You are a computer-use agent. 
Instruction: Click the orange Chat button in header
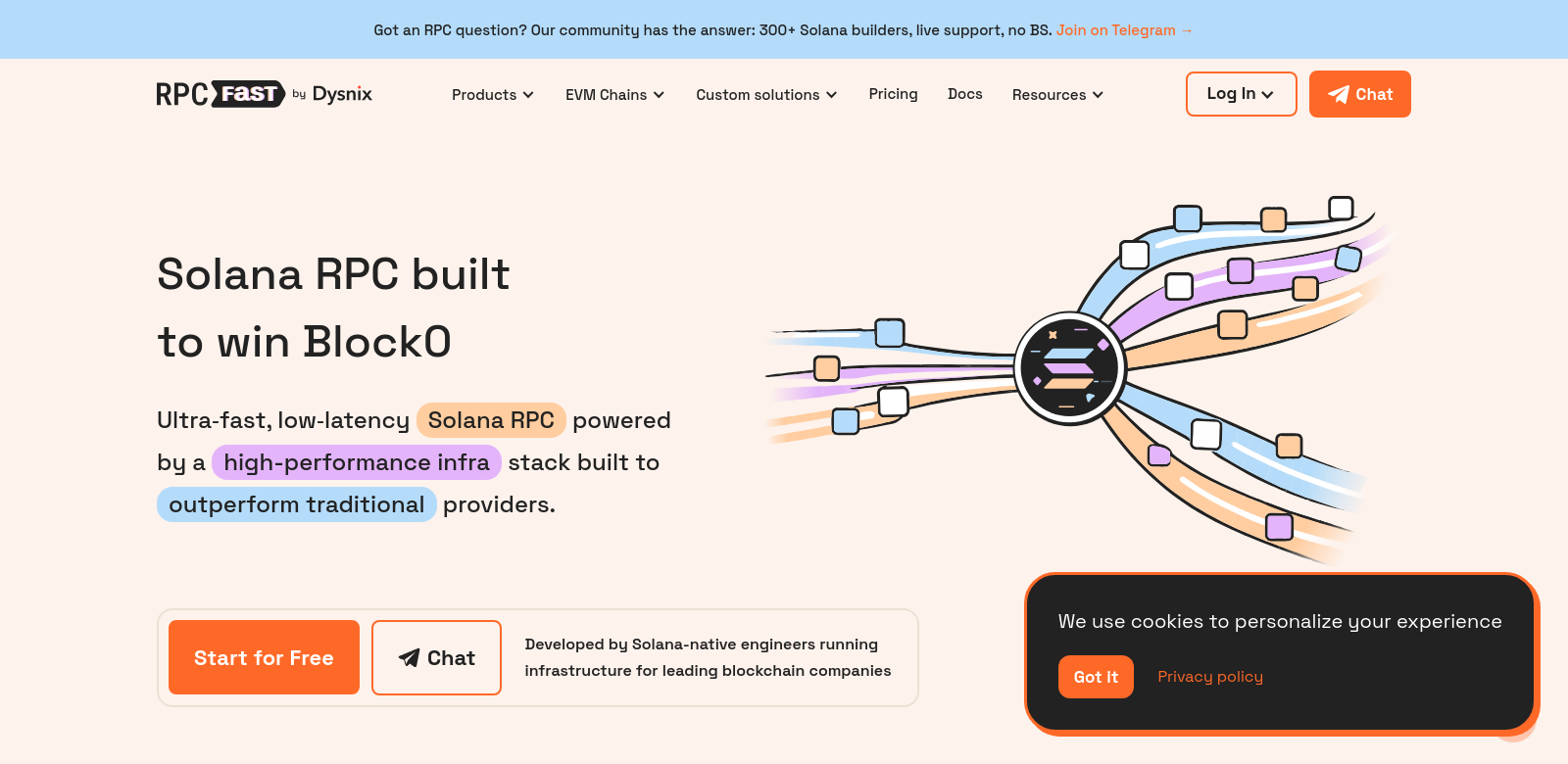pyautogui.click(x=1360, y=94)
